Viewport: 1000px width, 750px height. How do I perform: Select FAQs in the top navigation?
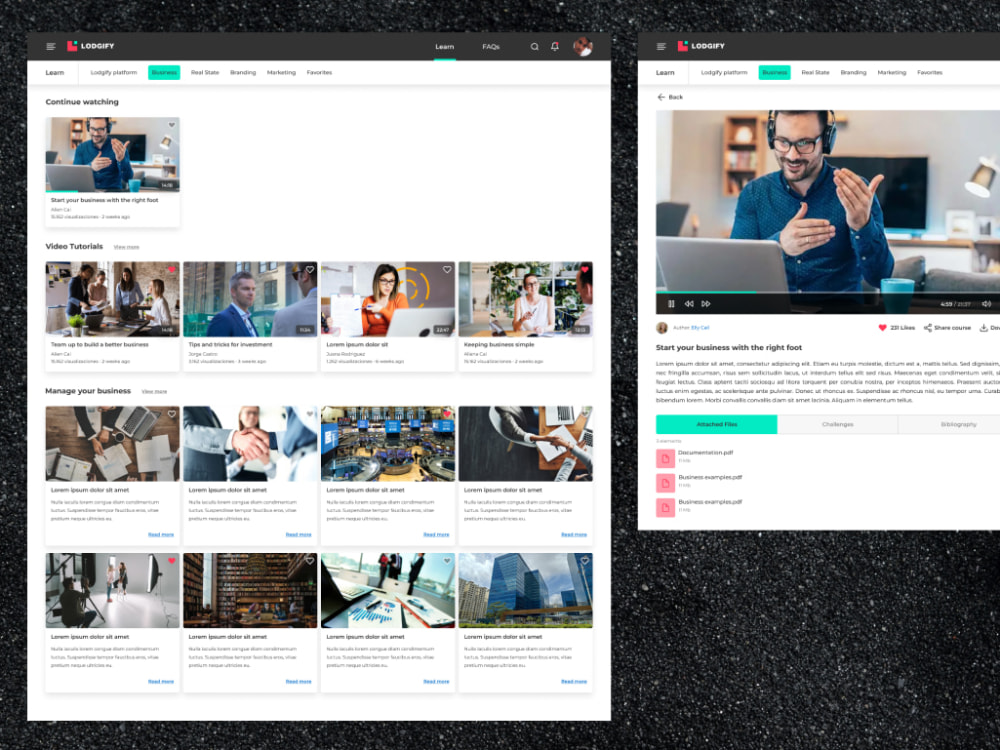tap(491, 47)
